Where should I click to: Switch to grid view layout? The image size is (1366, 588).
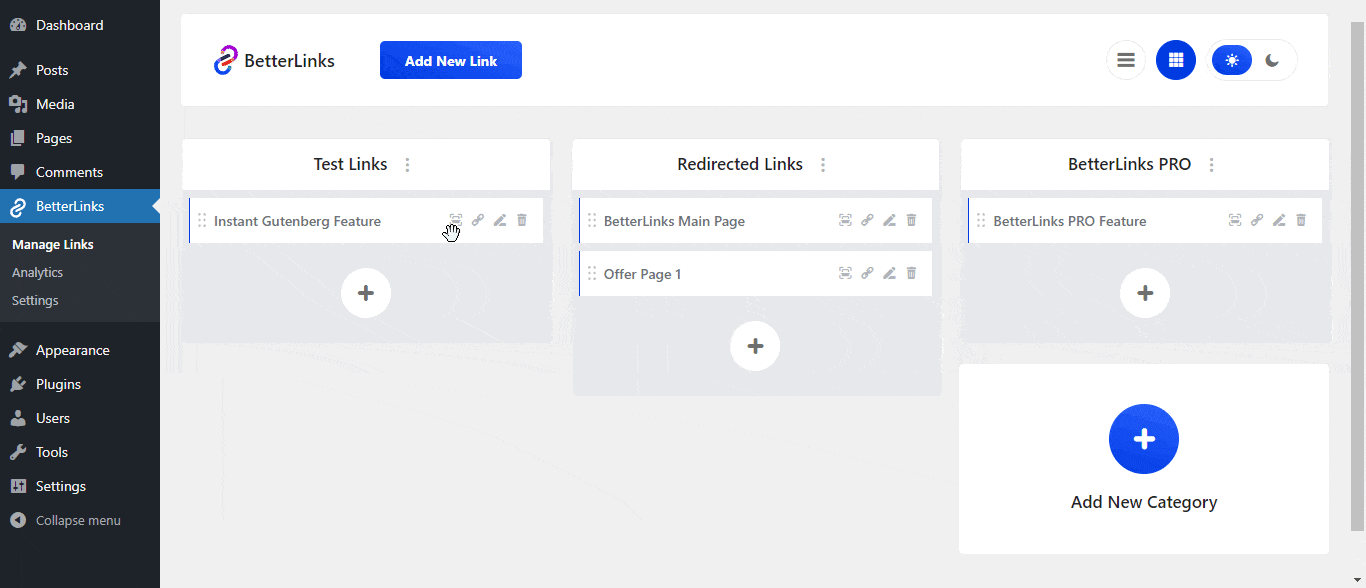click(x=1176, y=60)
